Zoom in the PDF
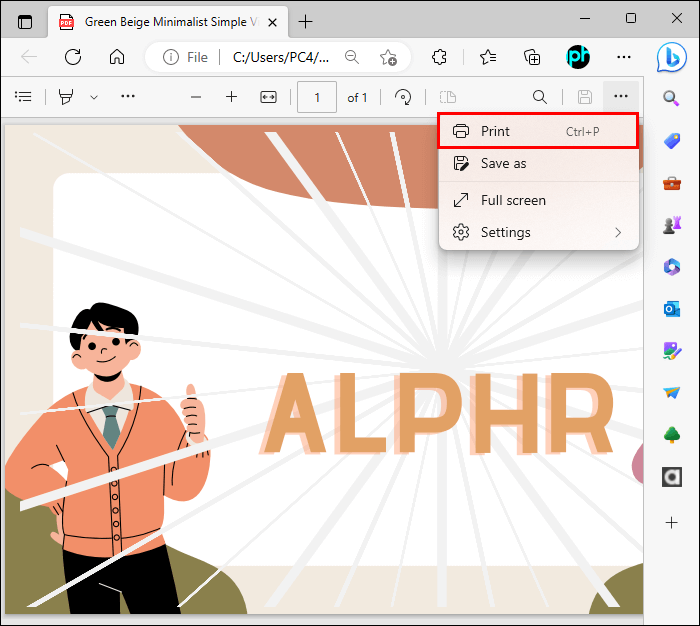 point(231,97)
